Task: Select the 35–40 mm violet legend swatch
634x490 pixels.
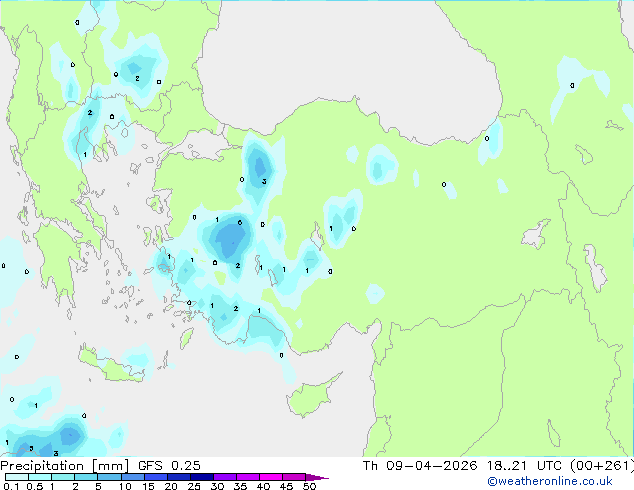Action: pos(248,477)
